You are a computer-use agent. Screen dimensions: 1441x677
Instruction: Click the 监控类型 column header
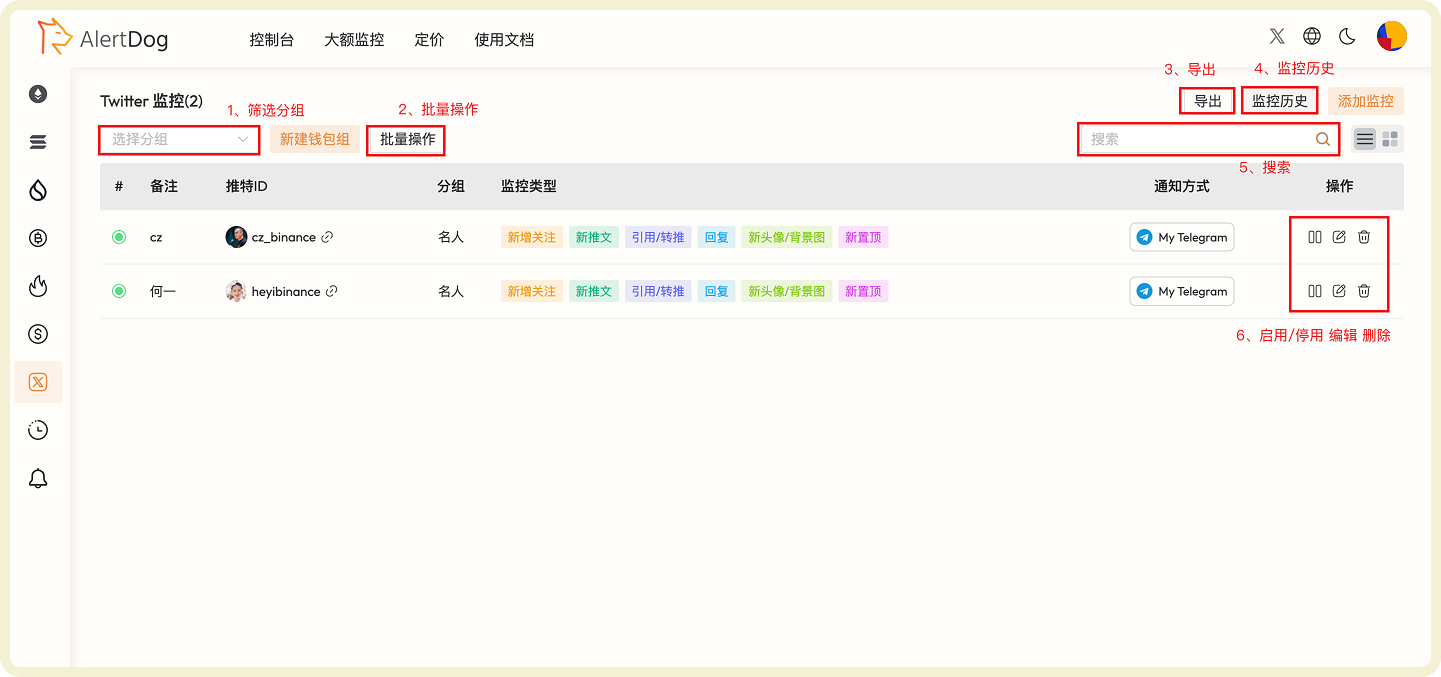(529, 186)
